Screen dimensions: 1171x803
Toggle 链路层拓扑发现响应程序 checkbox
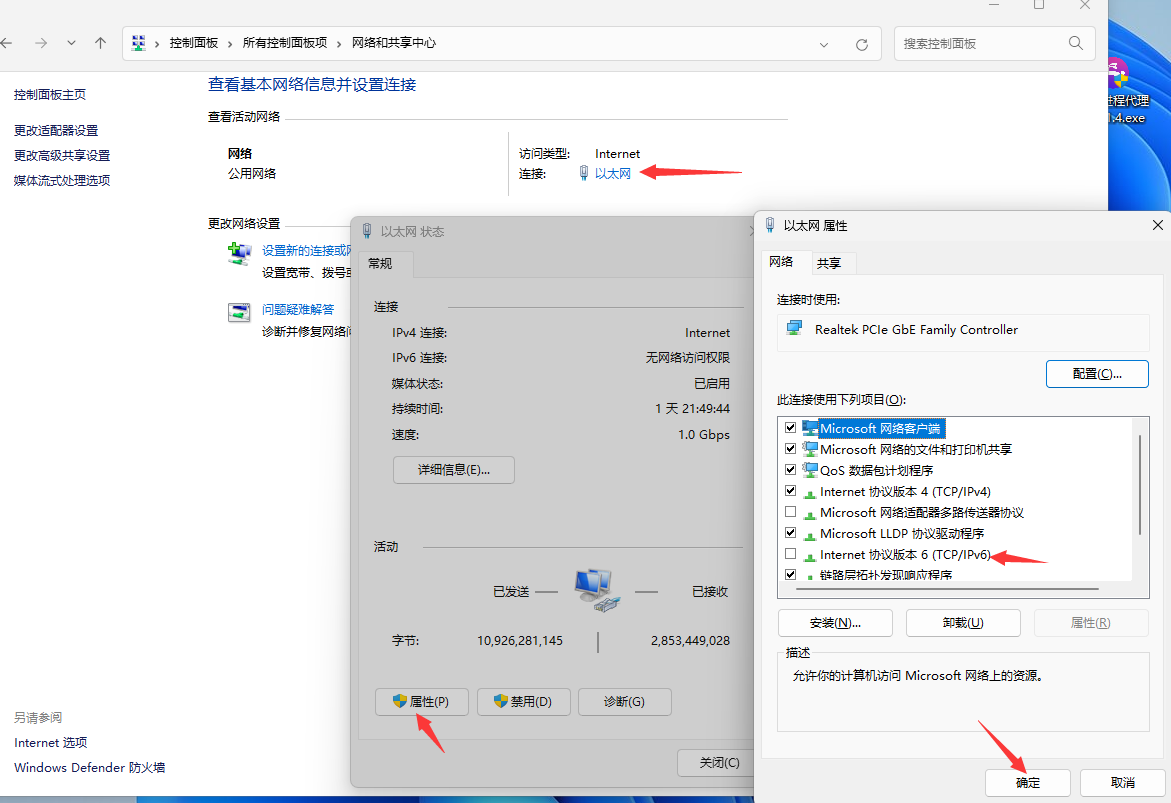790,574
